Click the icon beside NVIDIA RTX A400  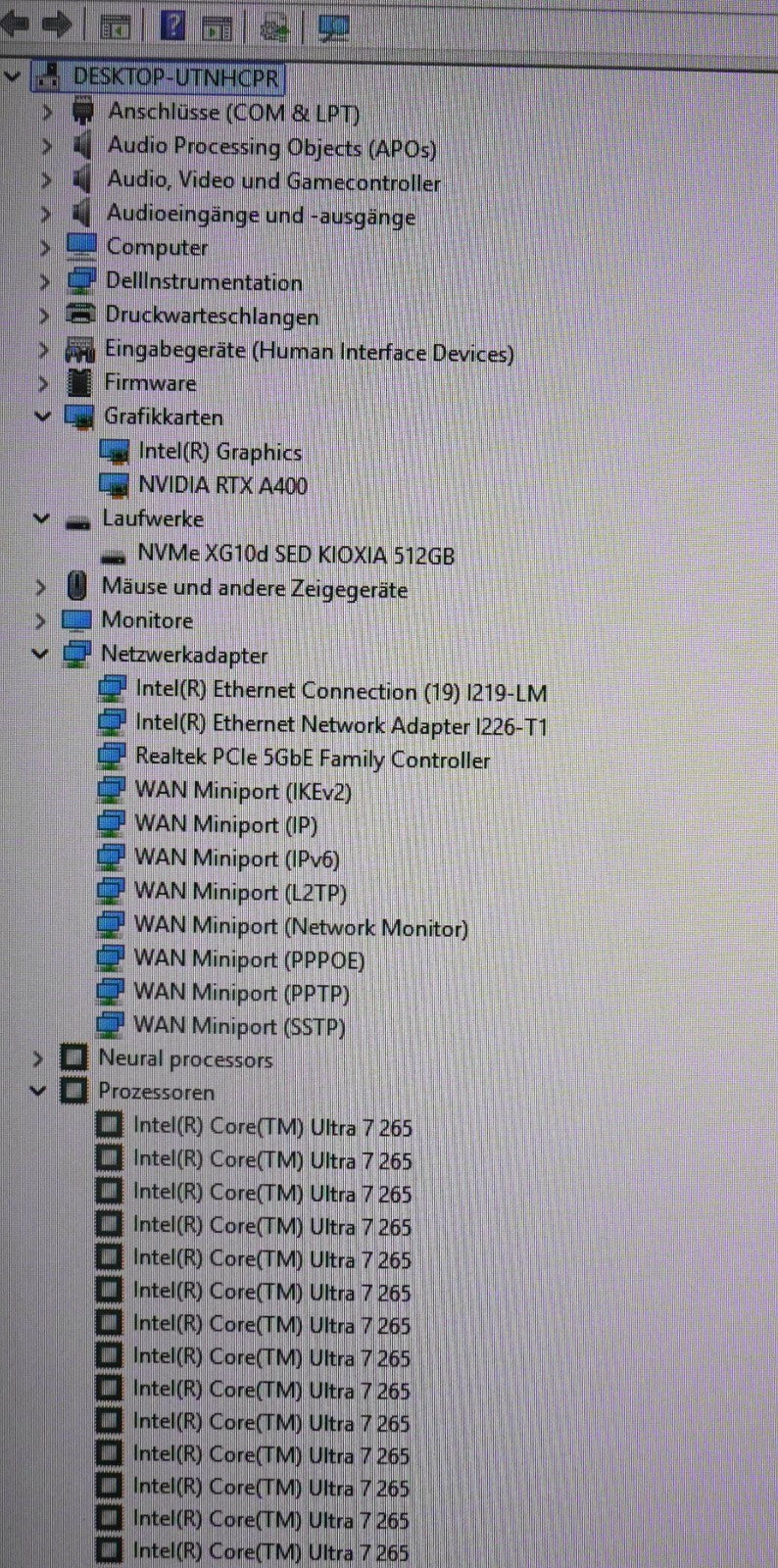[x=115, y=485]
